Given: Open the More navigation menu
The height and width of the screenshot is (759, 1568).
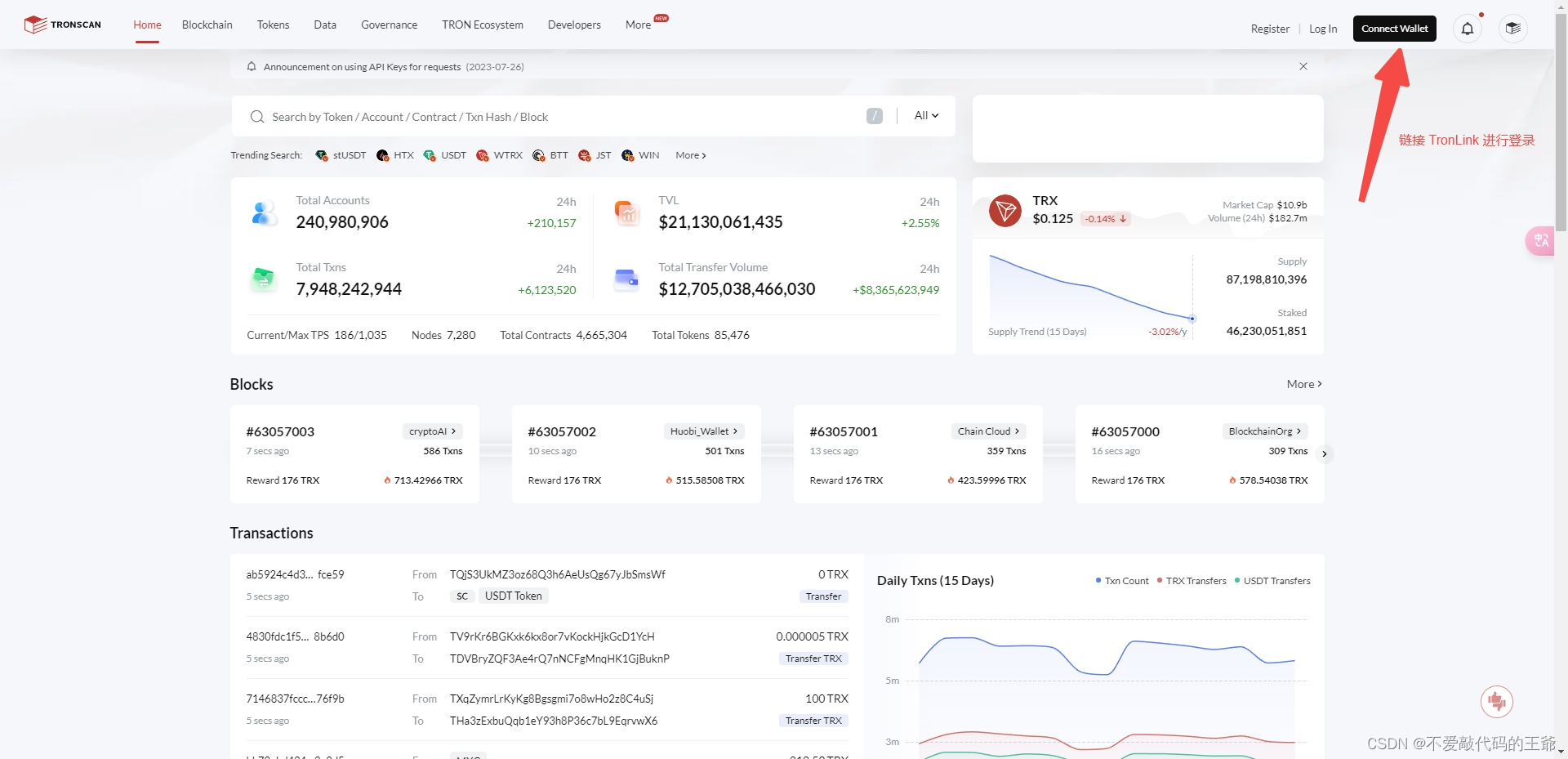Looking at the screenshot, I should pyautogui.click(x=639, y=25).
